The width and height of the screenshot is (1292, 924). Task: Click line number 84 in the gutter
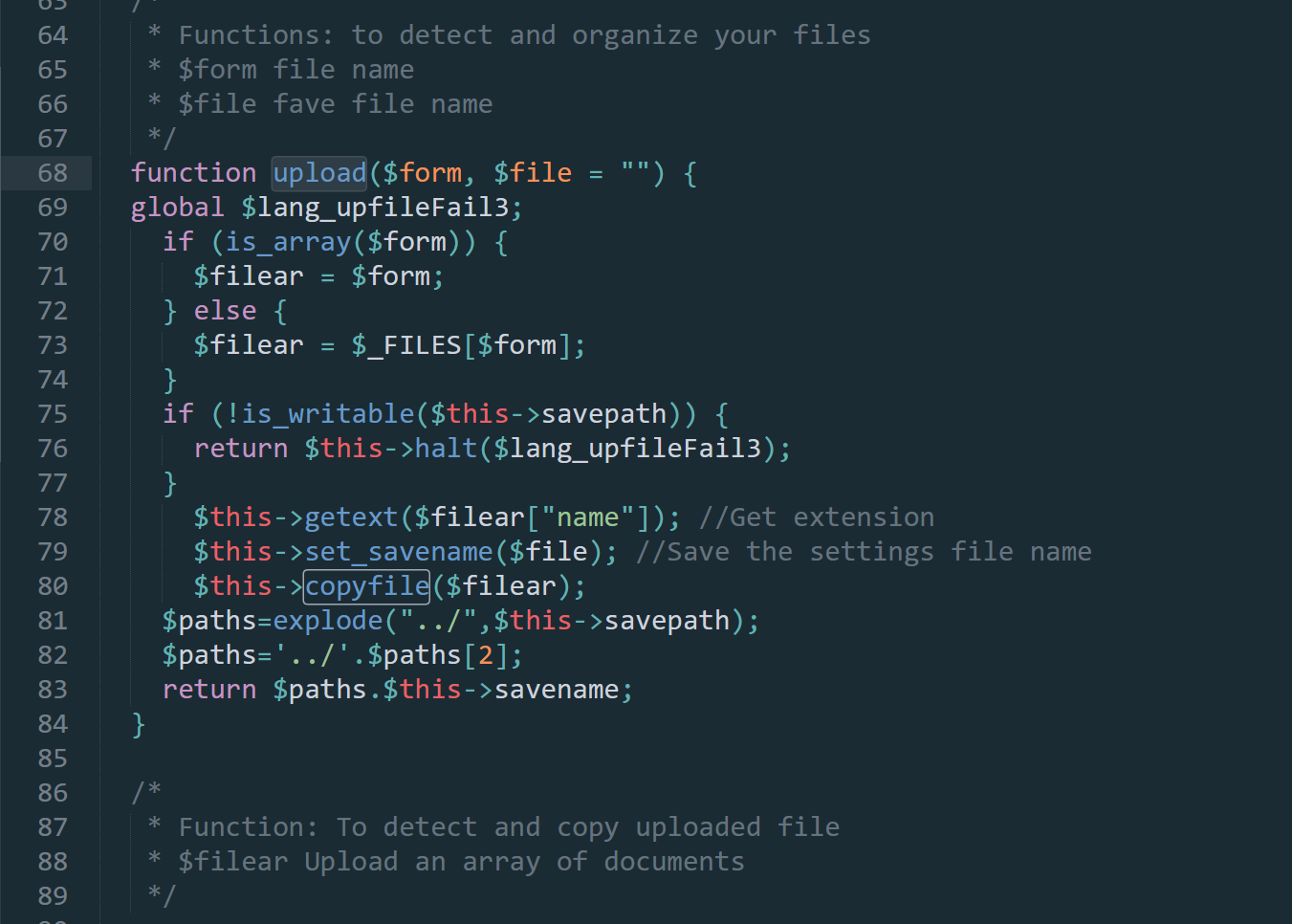pyautogui.click(x=53, y=724)
